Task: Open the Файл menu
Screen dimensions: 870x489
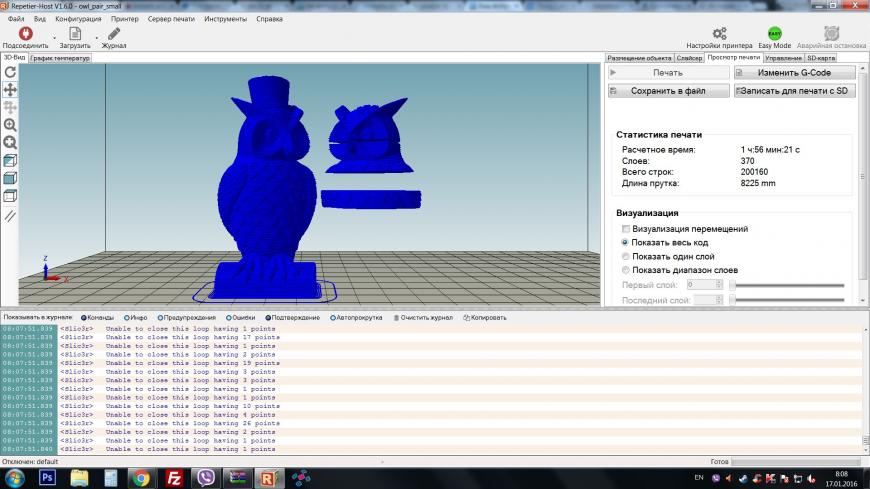Action: tap(16, 19)
